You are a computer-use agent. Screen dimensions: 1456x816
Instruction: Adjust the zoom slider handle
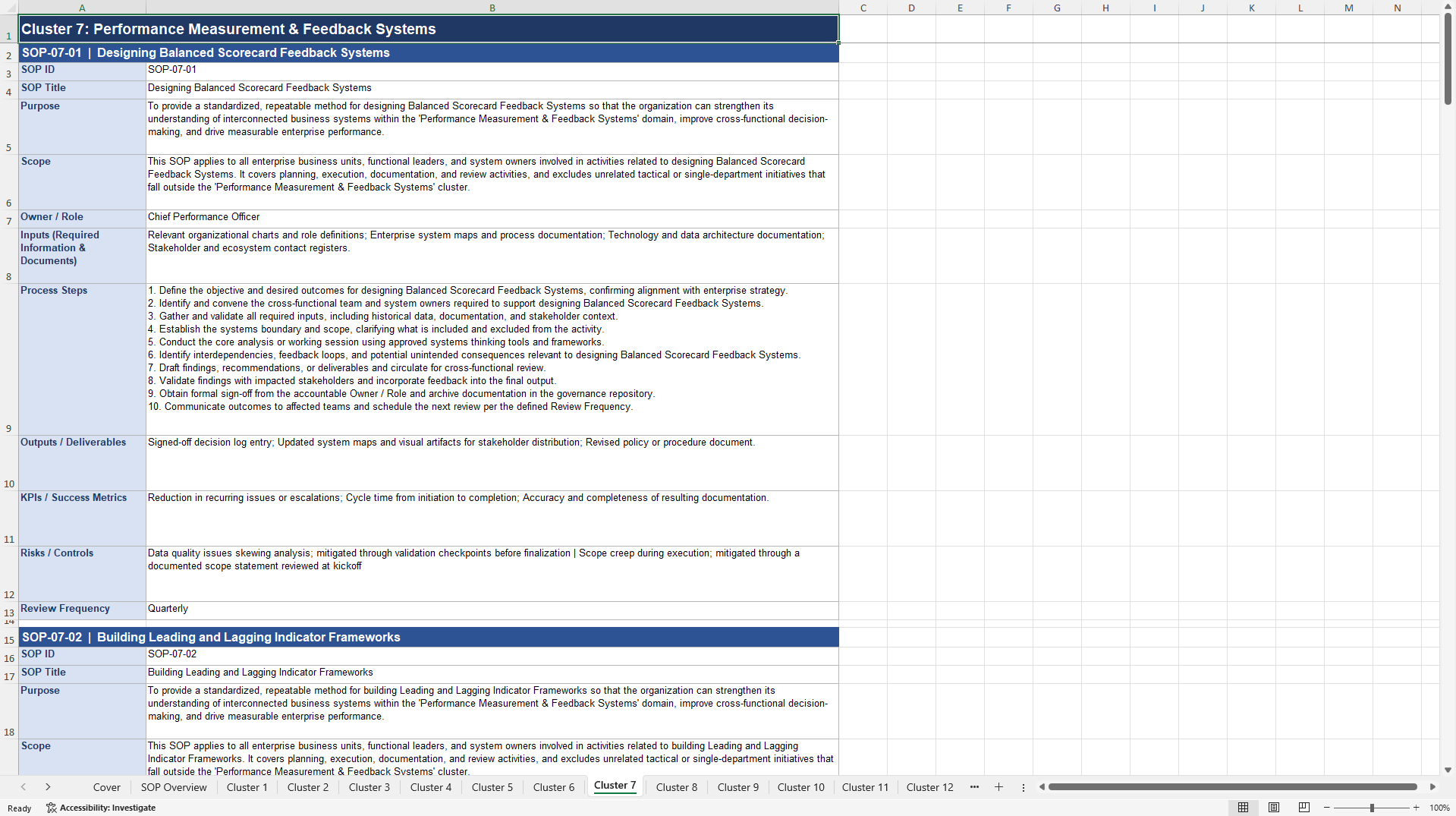tap(1372, 808)
